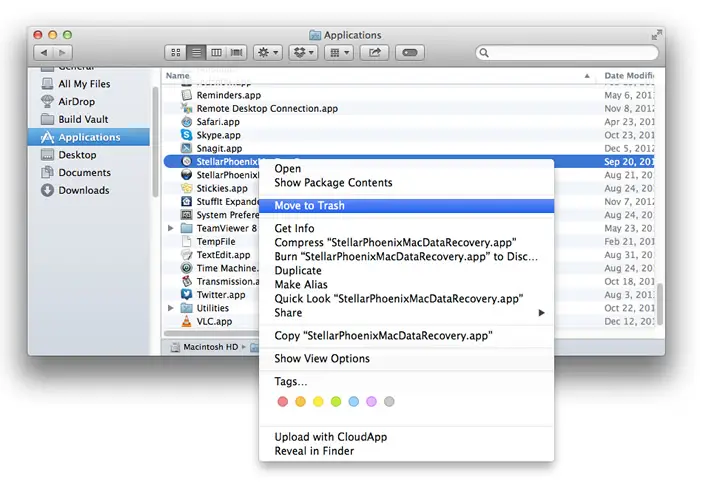Open the Dropbox toolbar dropdown

[x=303, y=52]
